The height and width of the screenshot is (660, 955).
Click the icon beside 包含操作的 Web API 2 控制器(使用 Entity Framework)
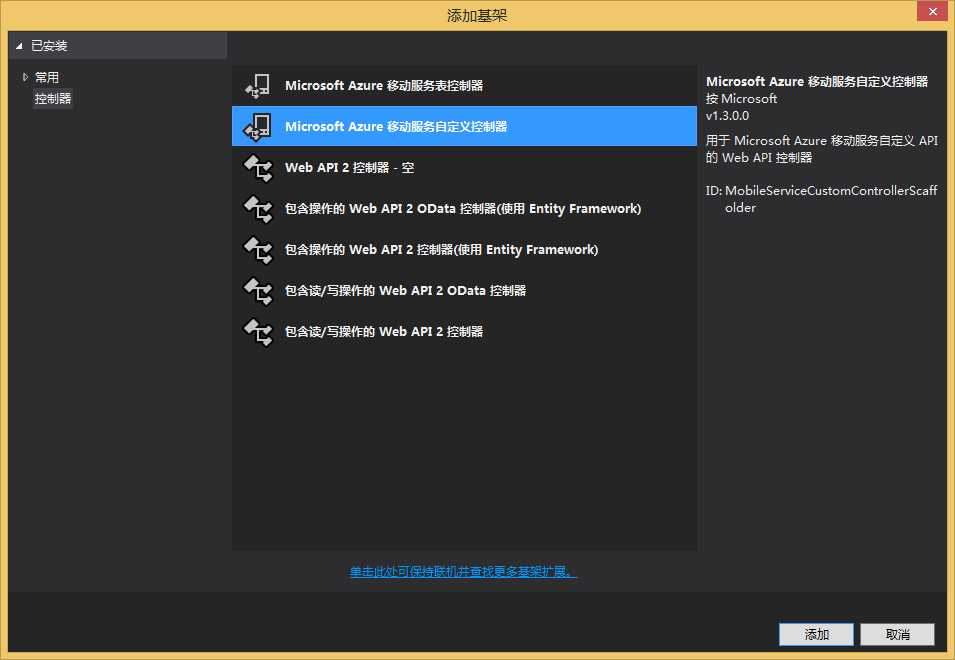(258, 250)
